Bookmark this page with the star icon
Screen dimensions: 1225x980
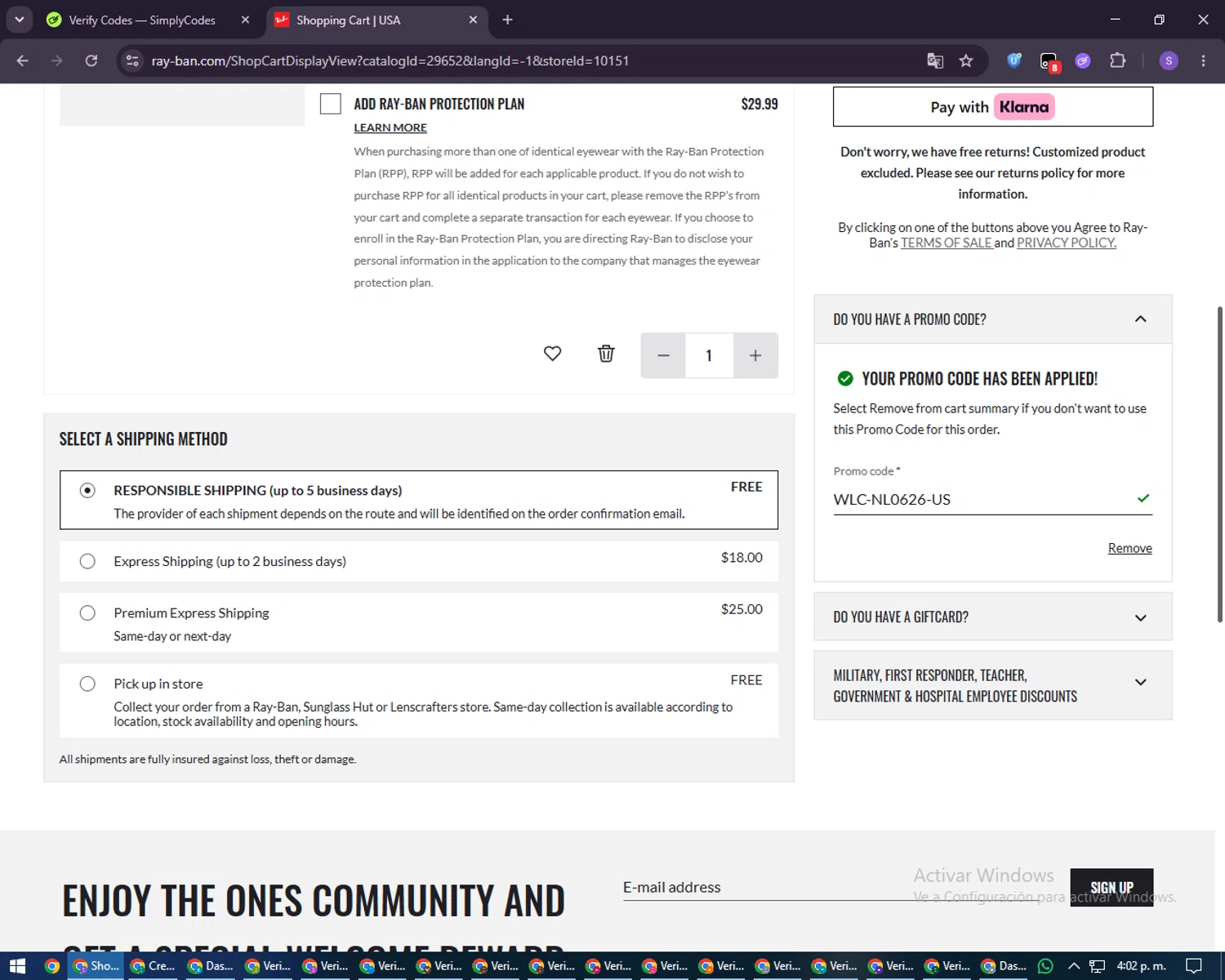(966, 60)
